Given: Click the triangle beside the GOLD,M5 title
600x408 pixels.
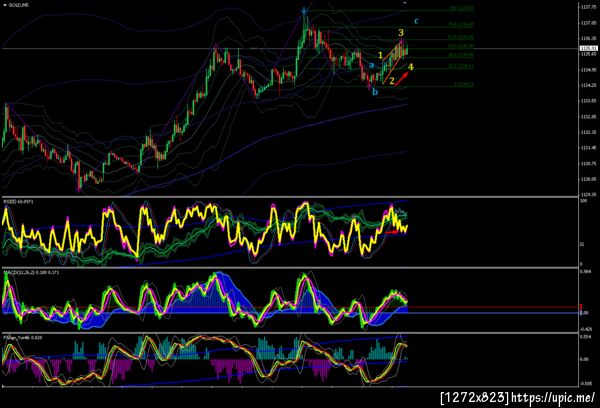Looking at the screenshot, I should tap(5, 5).
